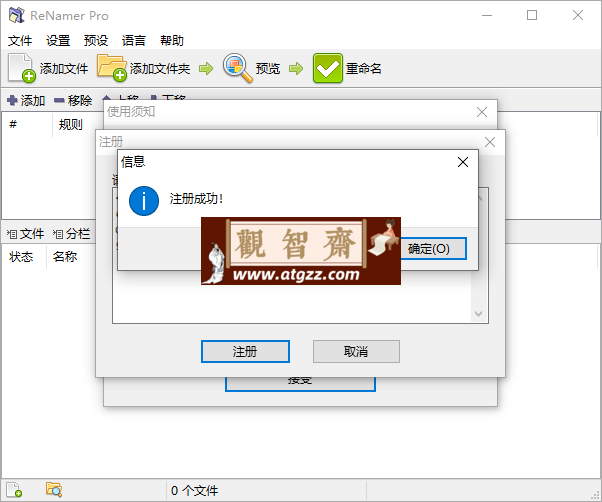Click the blue information icon in dialog
Screen dimensions: 602x502
pos(144,201)
